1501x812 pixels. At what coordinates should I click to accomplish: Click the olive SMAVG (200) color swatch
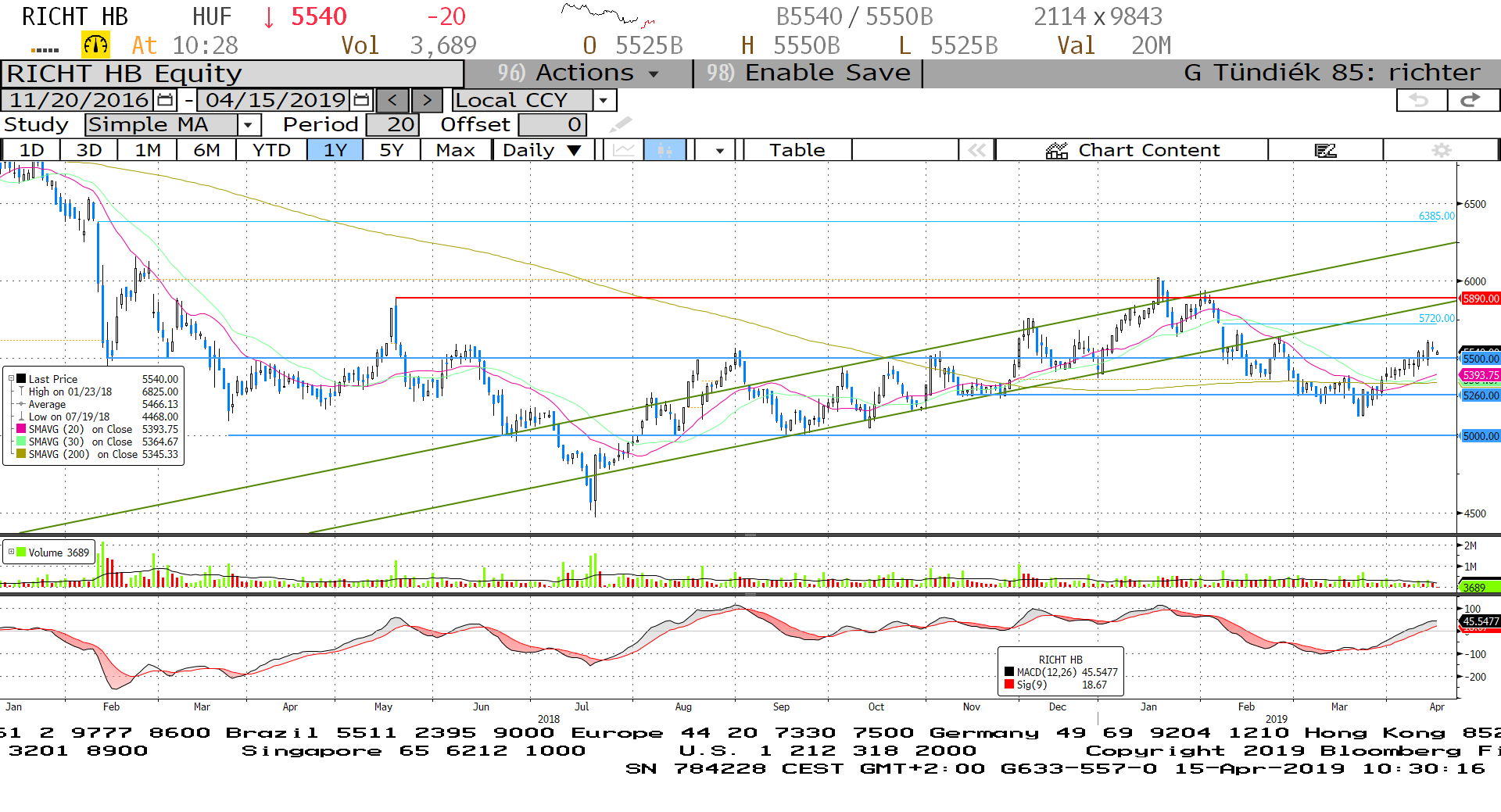22,454
